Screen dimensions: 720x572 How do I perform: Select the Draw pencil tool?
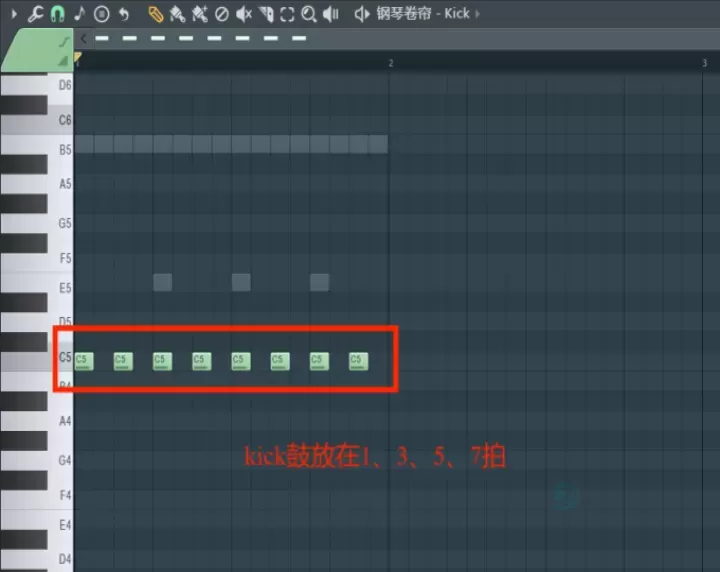[x=156, y=14]
